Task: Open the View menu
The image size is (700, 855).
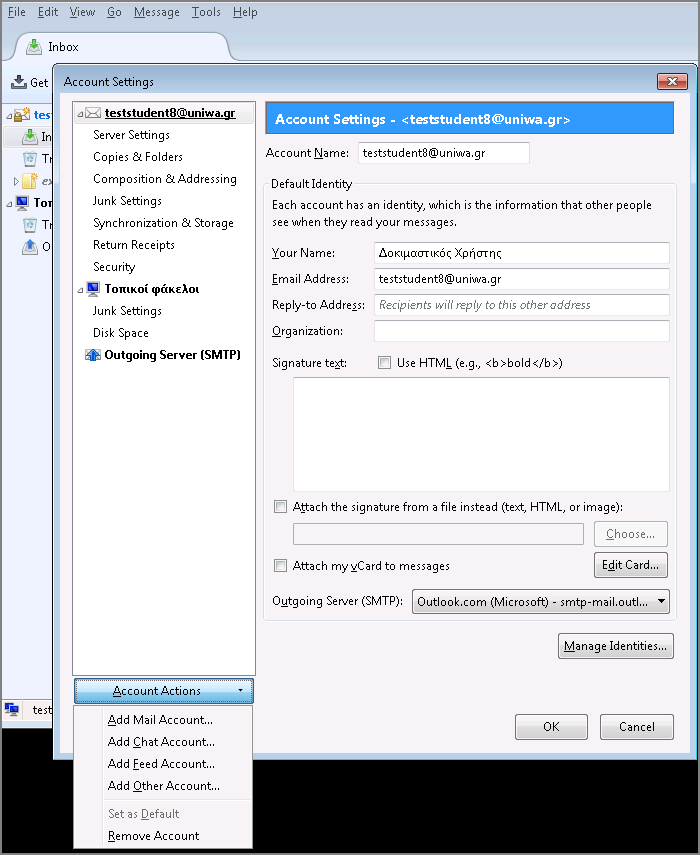Action: [x=82, y=12]
